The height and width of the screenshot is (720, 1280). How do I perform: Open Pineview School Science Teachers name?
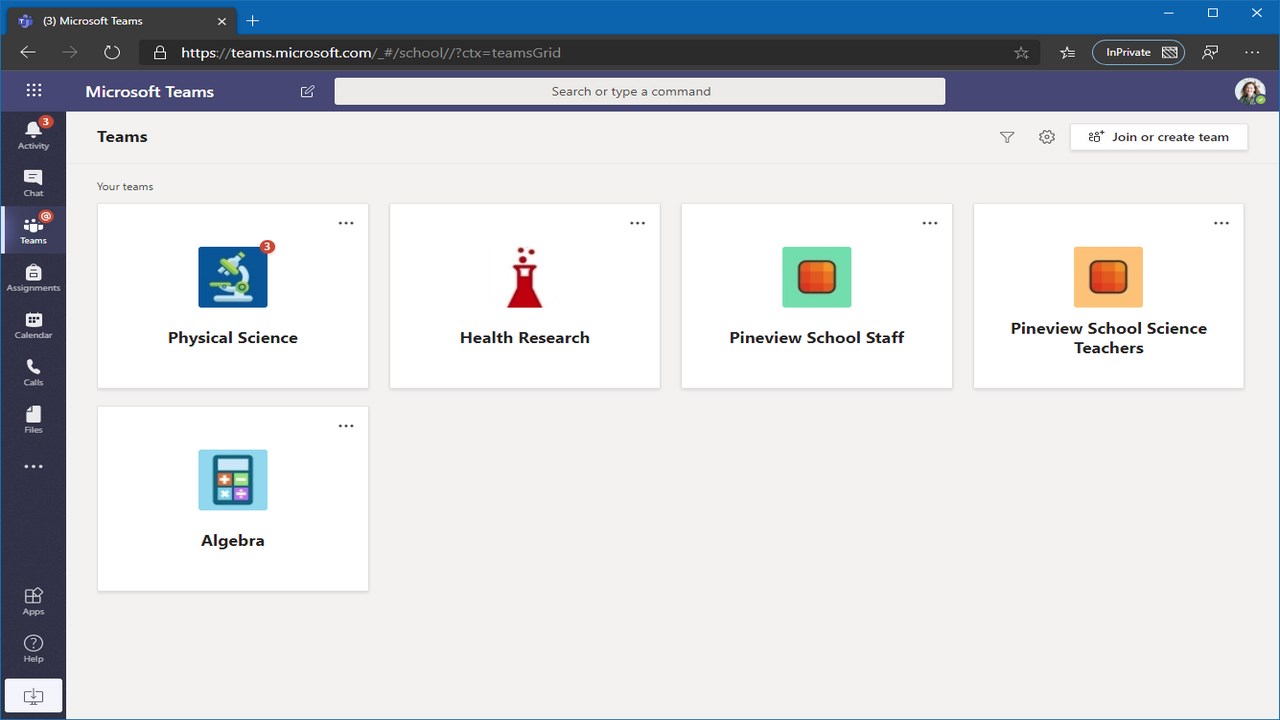coord(1109,338)
